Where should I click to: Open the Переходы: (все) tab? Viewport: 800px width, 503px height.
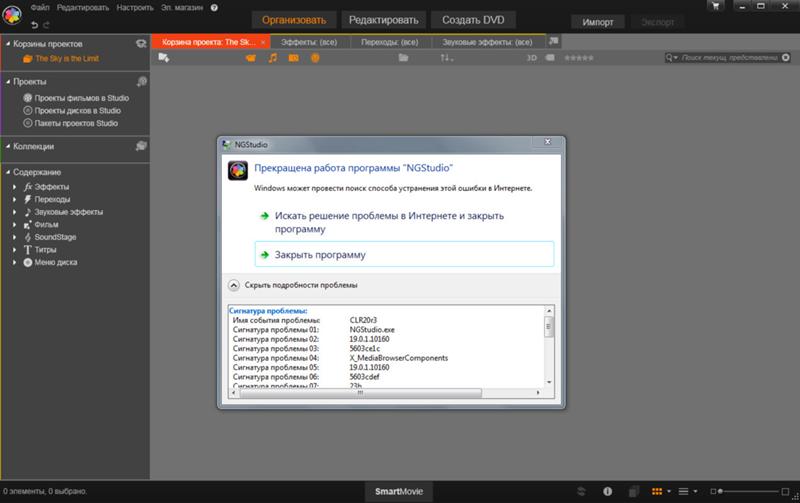click(390, 42)
